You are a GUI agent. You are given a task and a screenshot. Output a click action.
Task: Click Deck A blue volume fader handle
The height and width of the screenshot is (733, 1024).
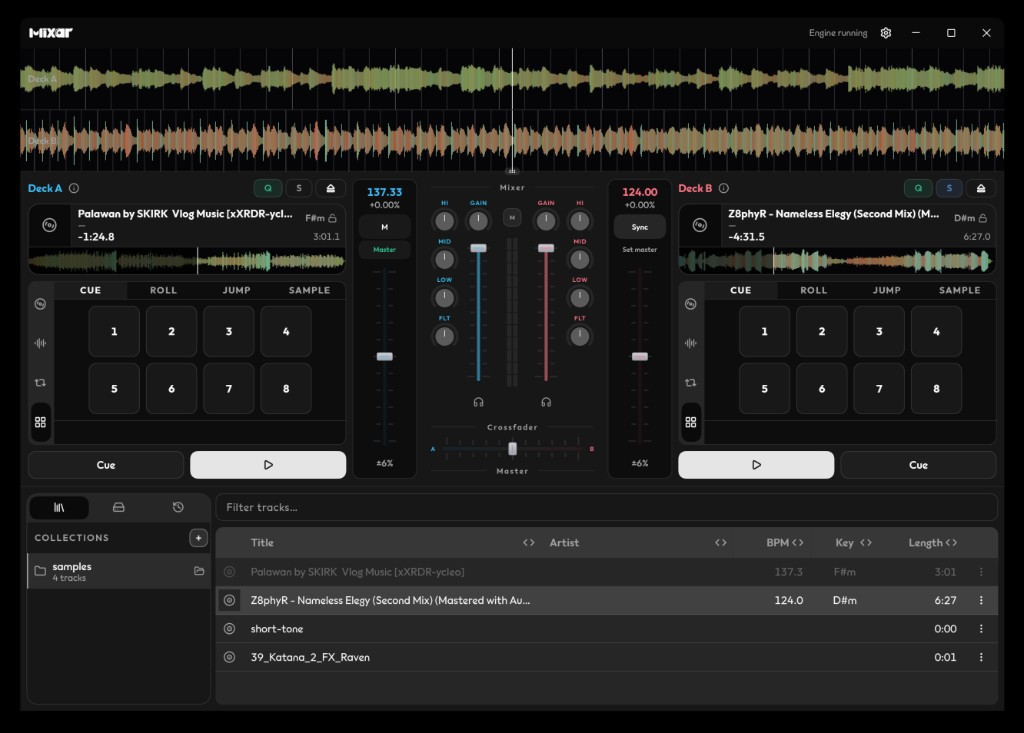click(479, 248)
